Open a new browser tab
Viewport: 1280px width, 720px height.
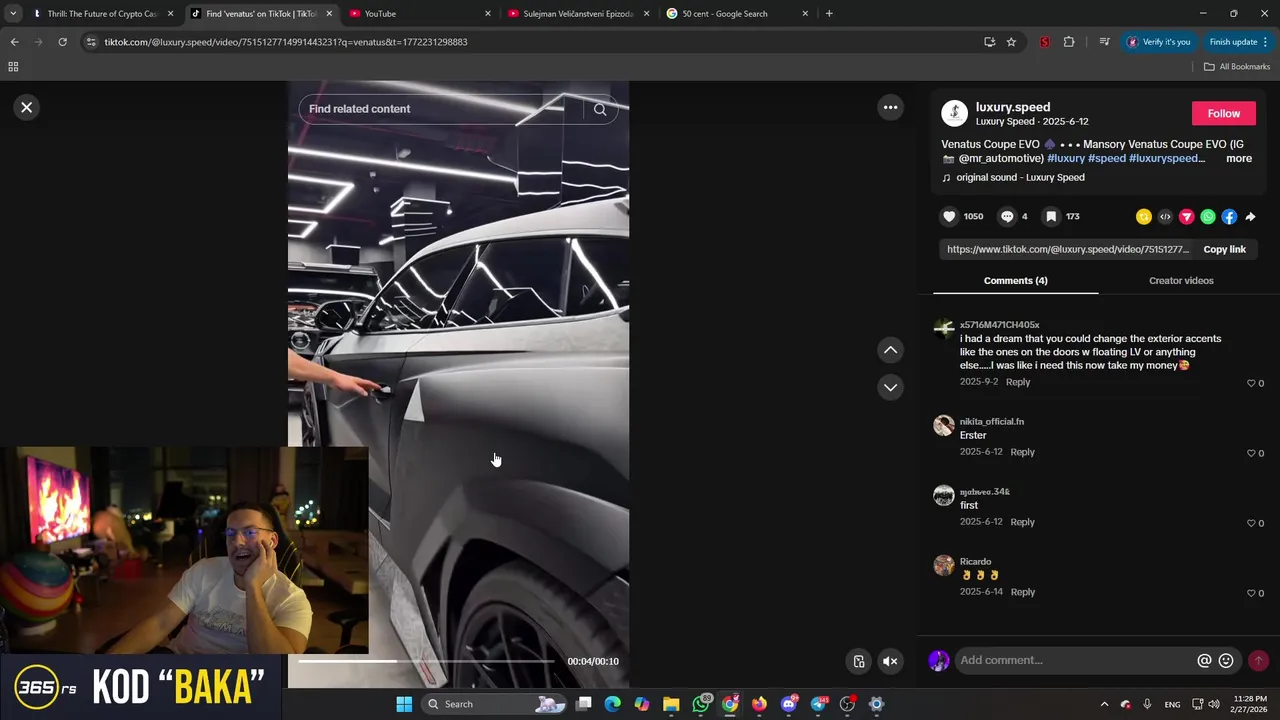click(829, 14)
